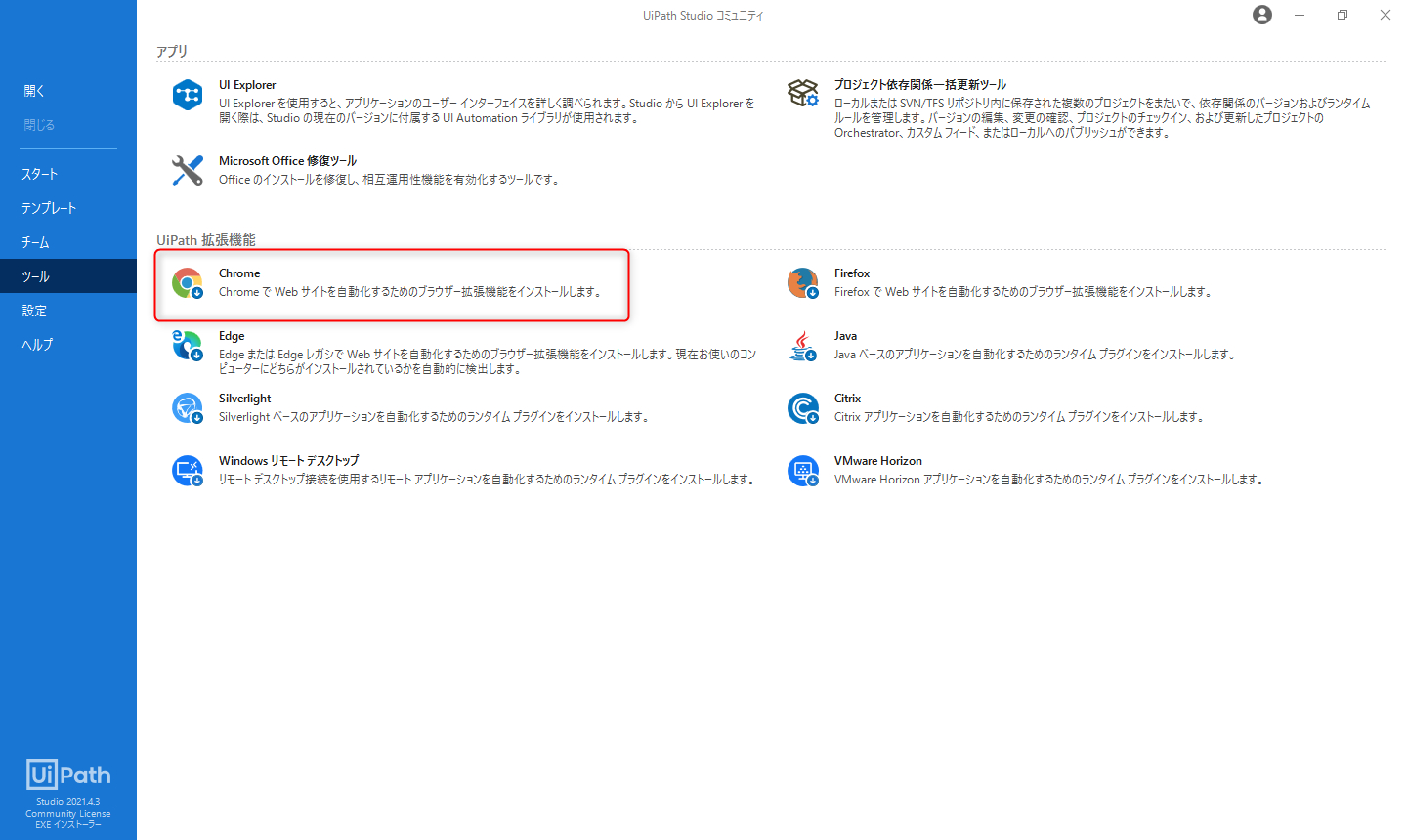Open the user account profile icon
This screenshot has height=840, width=1407.
[1262, 15]
